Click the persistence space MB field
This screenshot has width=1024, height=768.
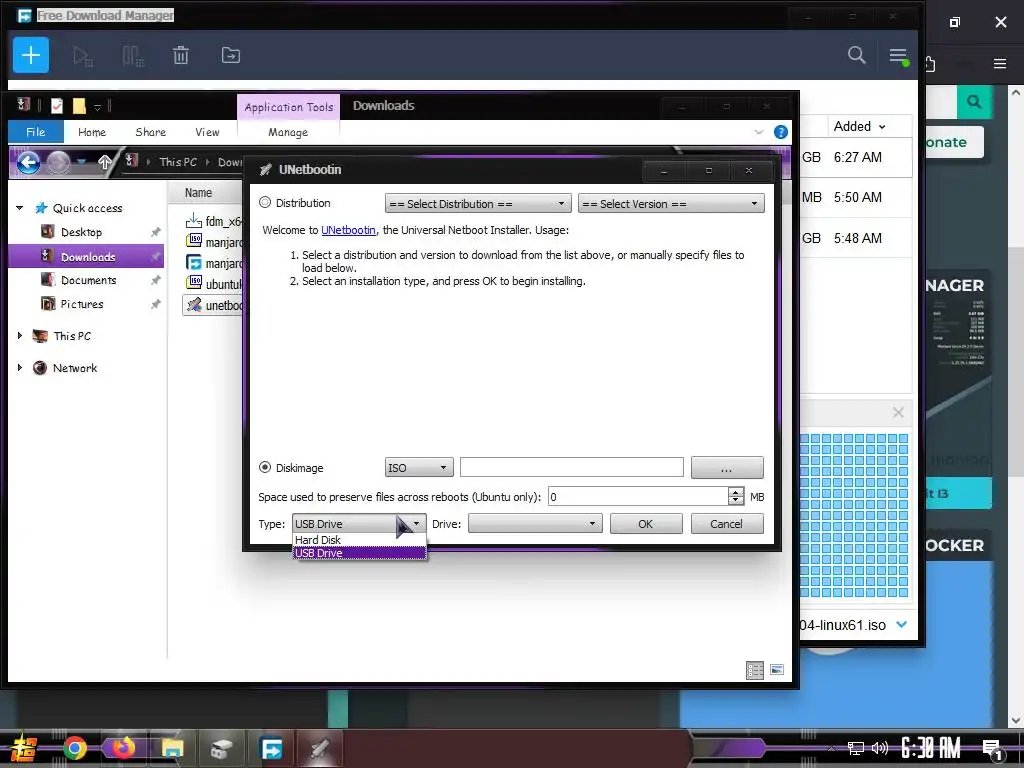tap(638, 497)
